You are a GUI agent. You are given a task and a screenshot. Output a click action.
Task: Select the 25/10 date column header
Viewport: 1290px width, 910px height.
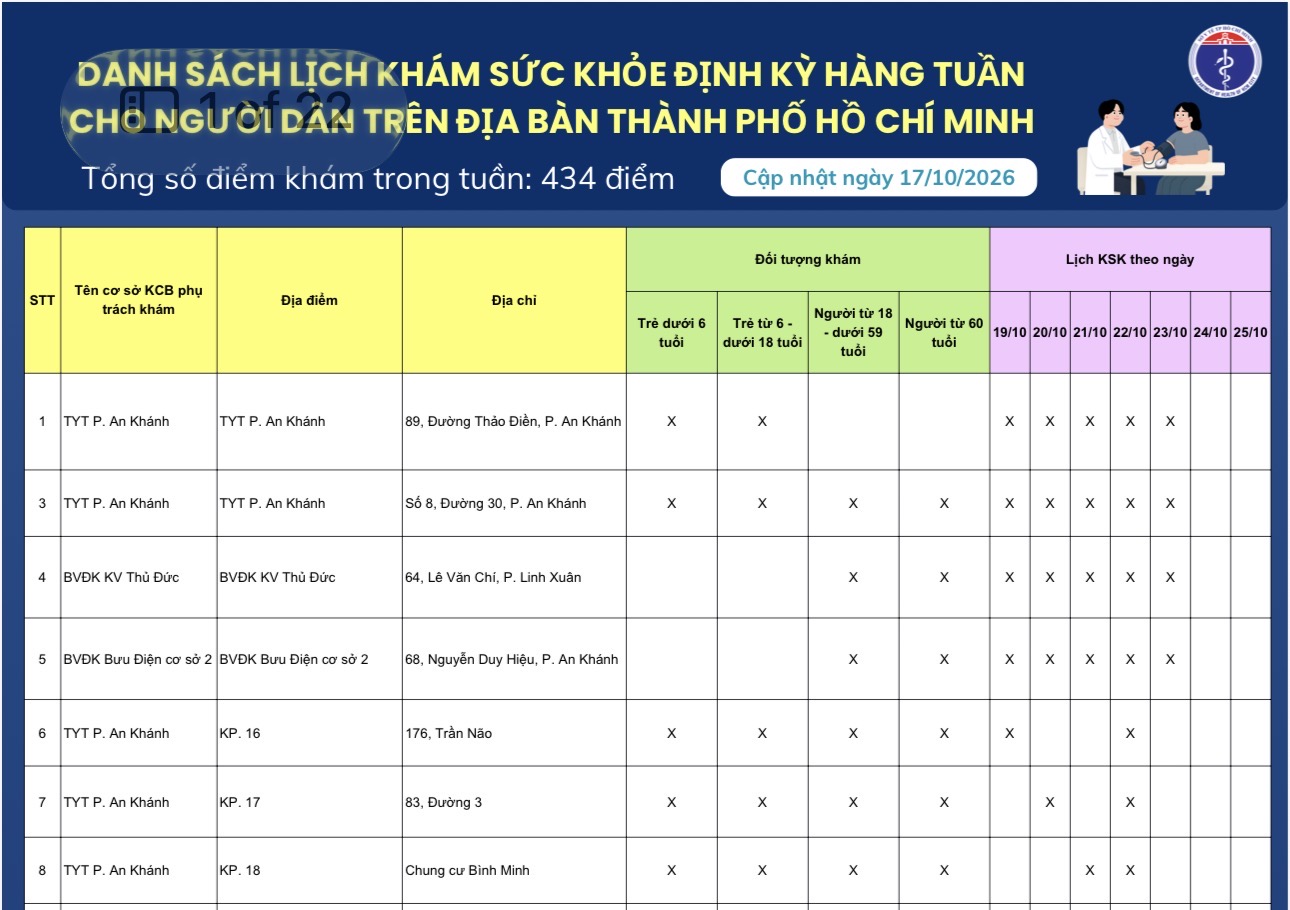(1250, 333)
